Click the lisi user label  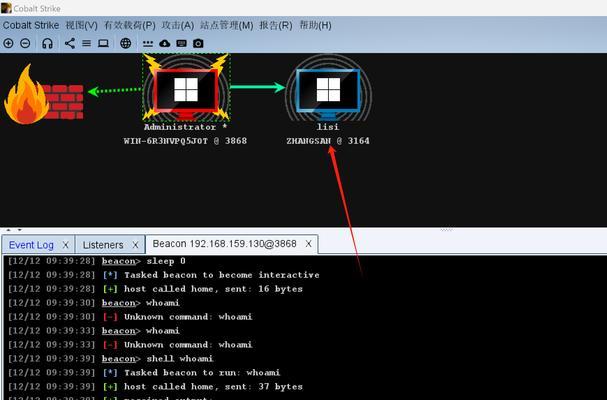coord(328,127)
